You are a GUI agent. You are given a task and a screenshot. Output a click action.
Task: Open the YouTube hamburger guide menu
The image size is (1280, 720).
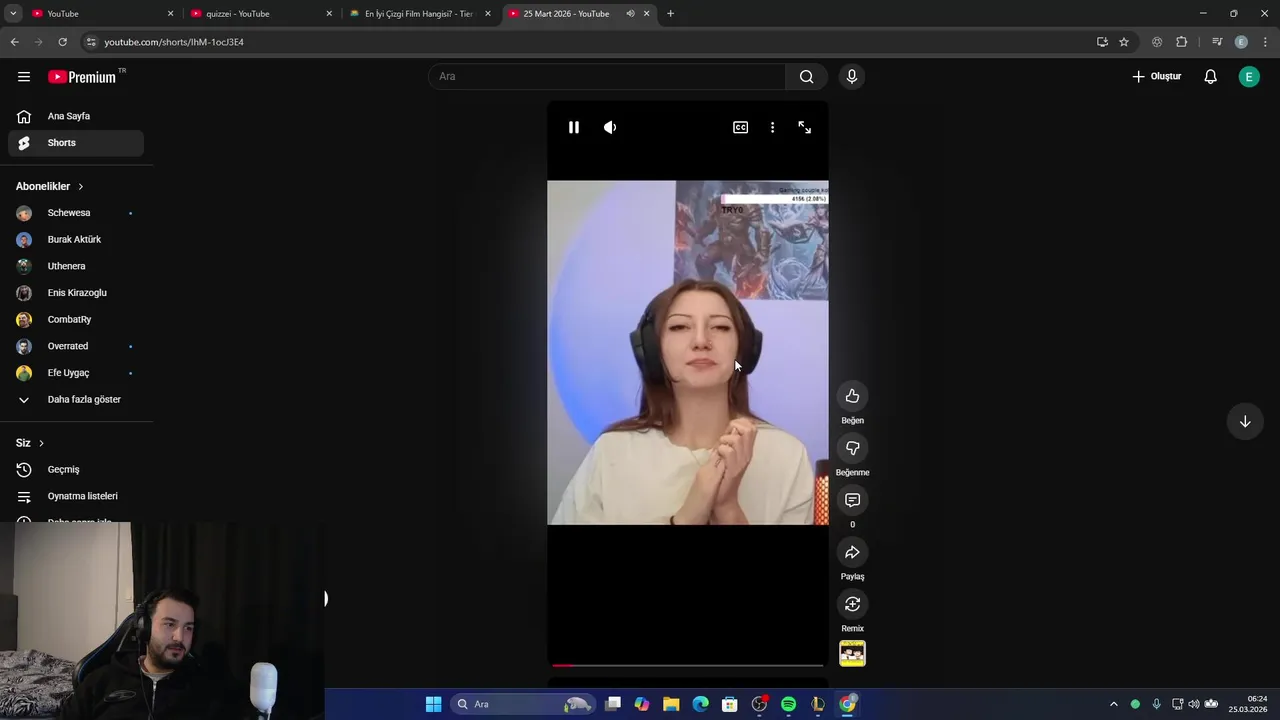coord(24,77)
